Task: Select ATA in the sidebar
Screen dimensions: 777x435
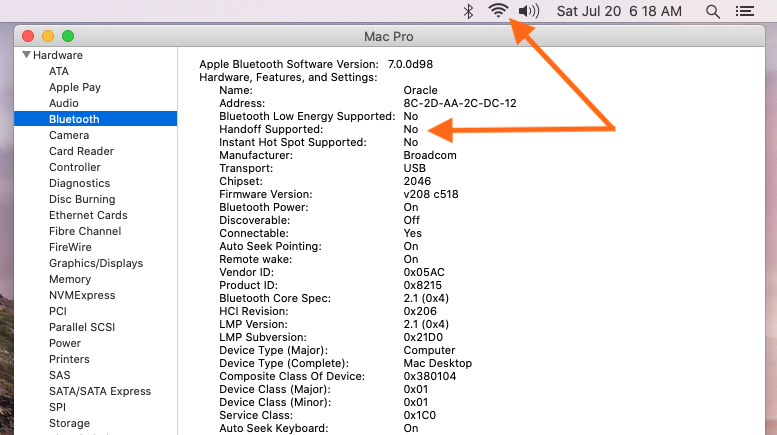Action: [58, 71]
